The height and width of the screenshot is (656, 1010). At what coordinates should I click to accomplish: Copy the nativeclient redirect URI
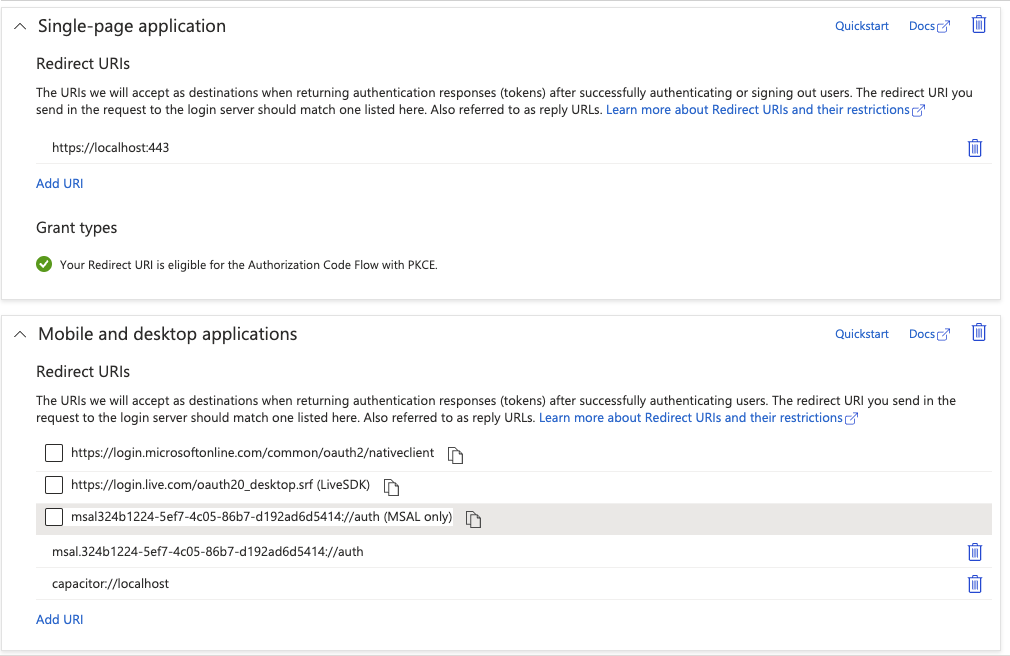point(456,455)
